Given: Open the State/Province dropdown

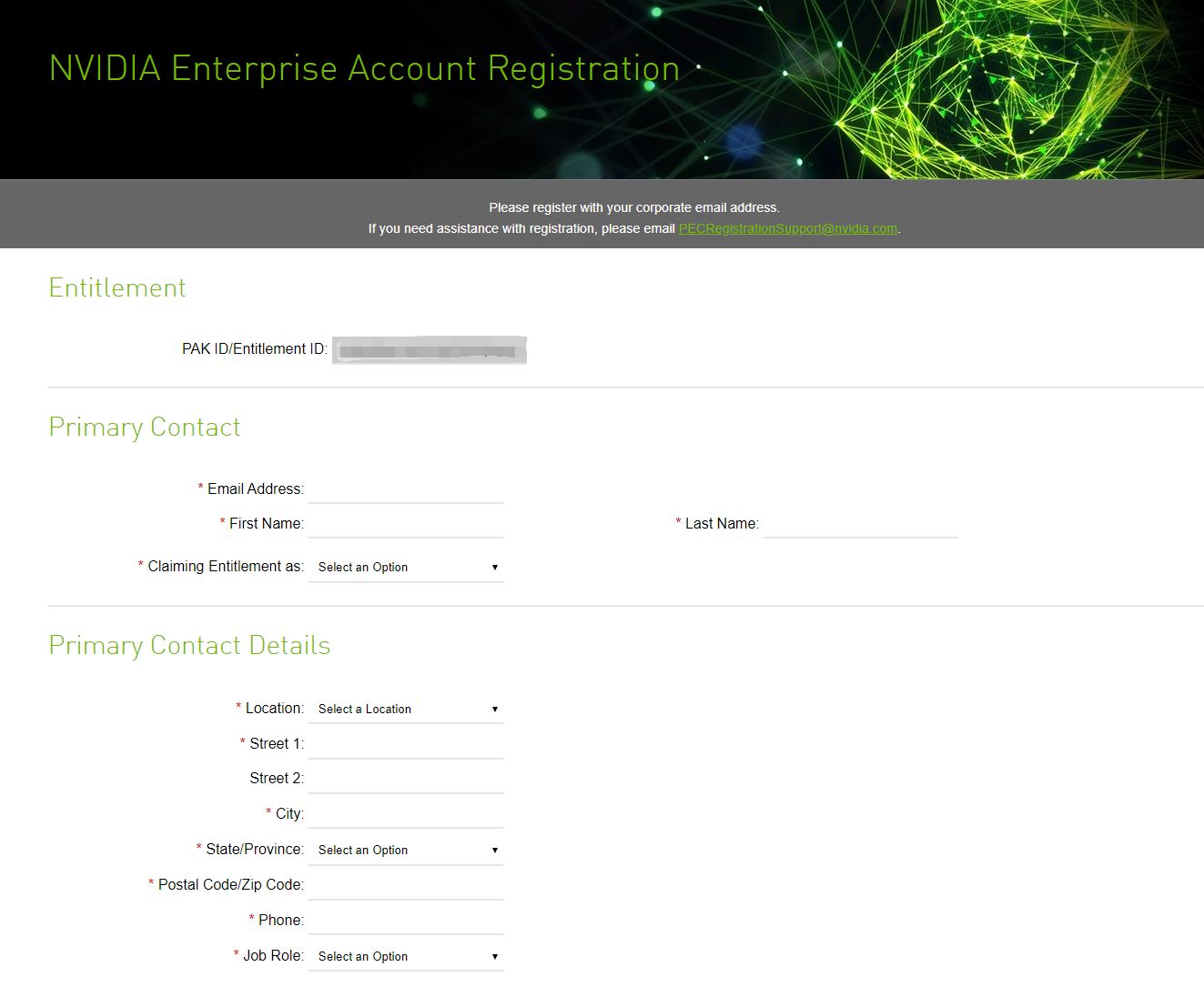Looking at the screenshot, I should pos(406,850).
